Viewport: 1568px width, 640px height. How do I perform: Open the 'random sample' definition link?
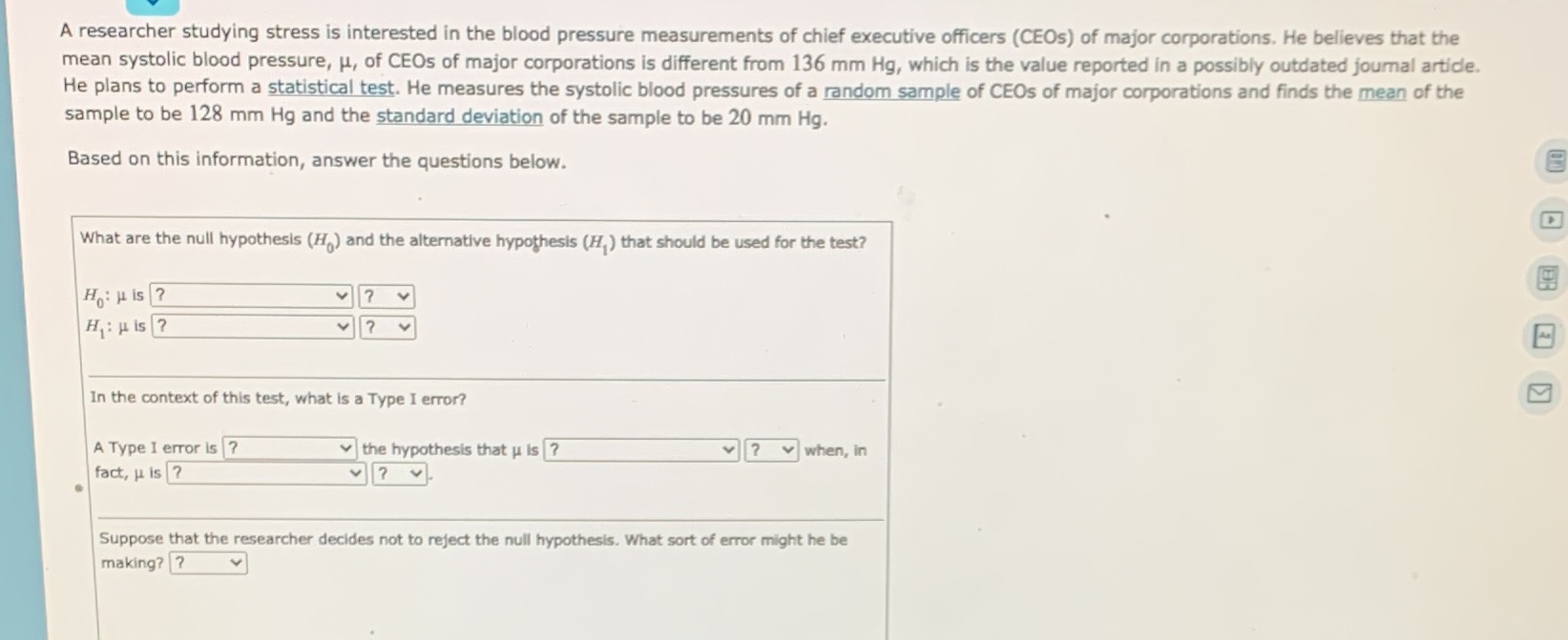point(889,92)
